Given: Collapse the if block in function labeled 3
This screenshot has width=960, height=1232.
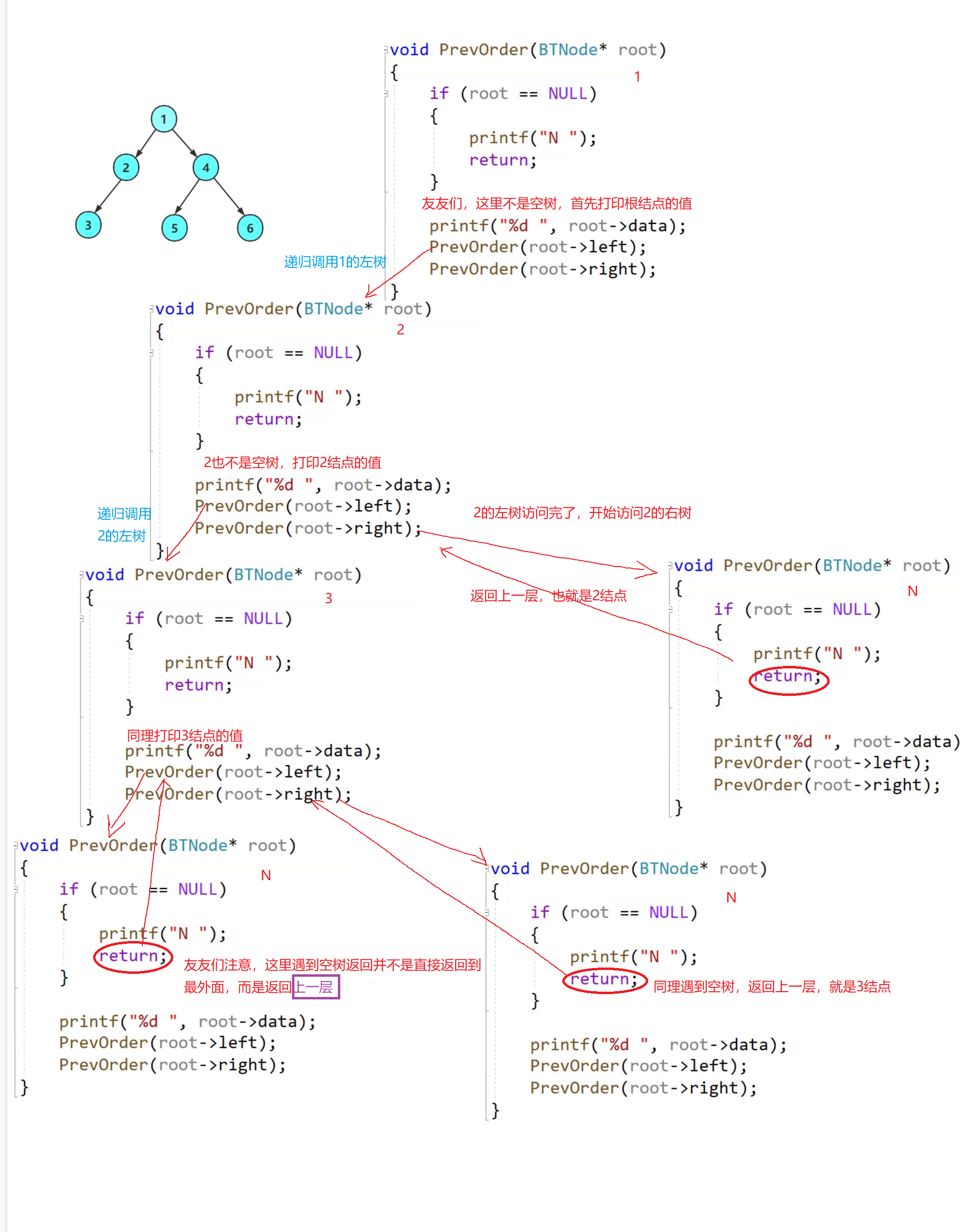Looking at the screenshot, I should pyautogui.click(x=81, y=619).
